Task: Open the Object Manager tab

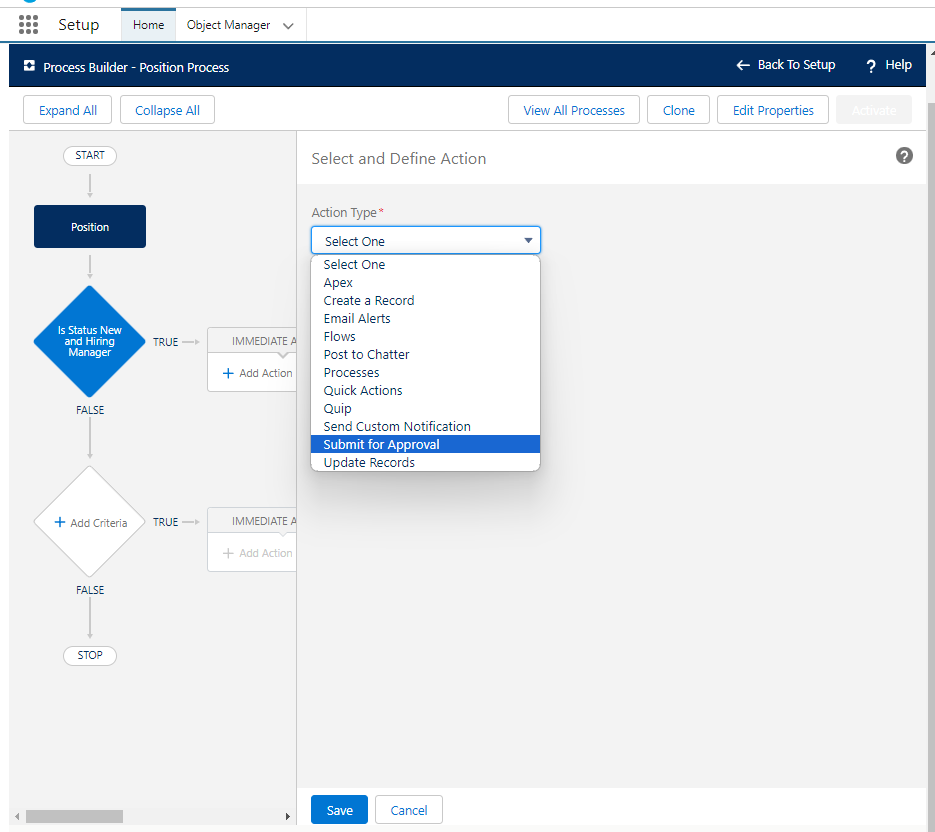Action: tap(228, 25)
